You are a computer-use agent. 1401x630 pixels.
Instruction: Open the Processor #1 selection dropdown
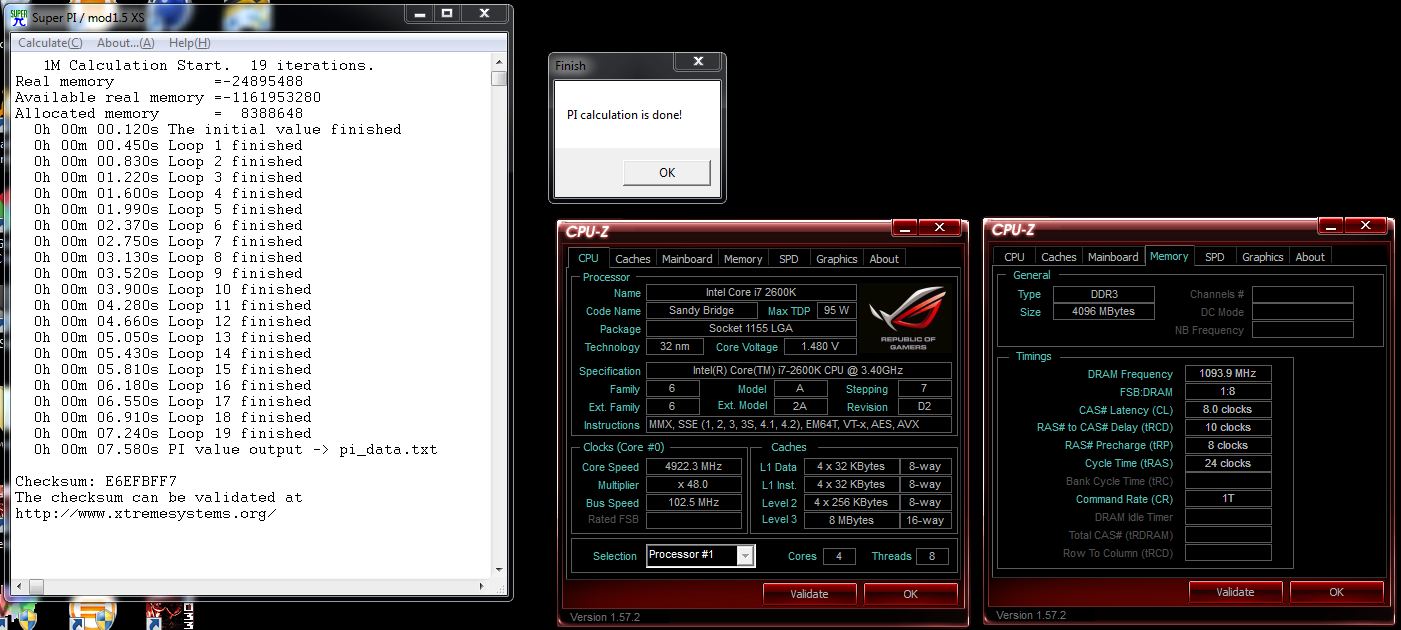(x=745, y=556)
